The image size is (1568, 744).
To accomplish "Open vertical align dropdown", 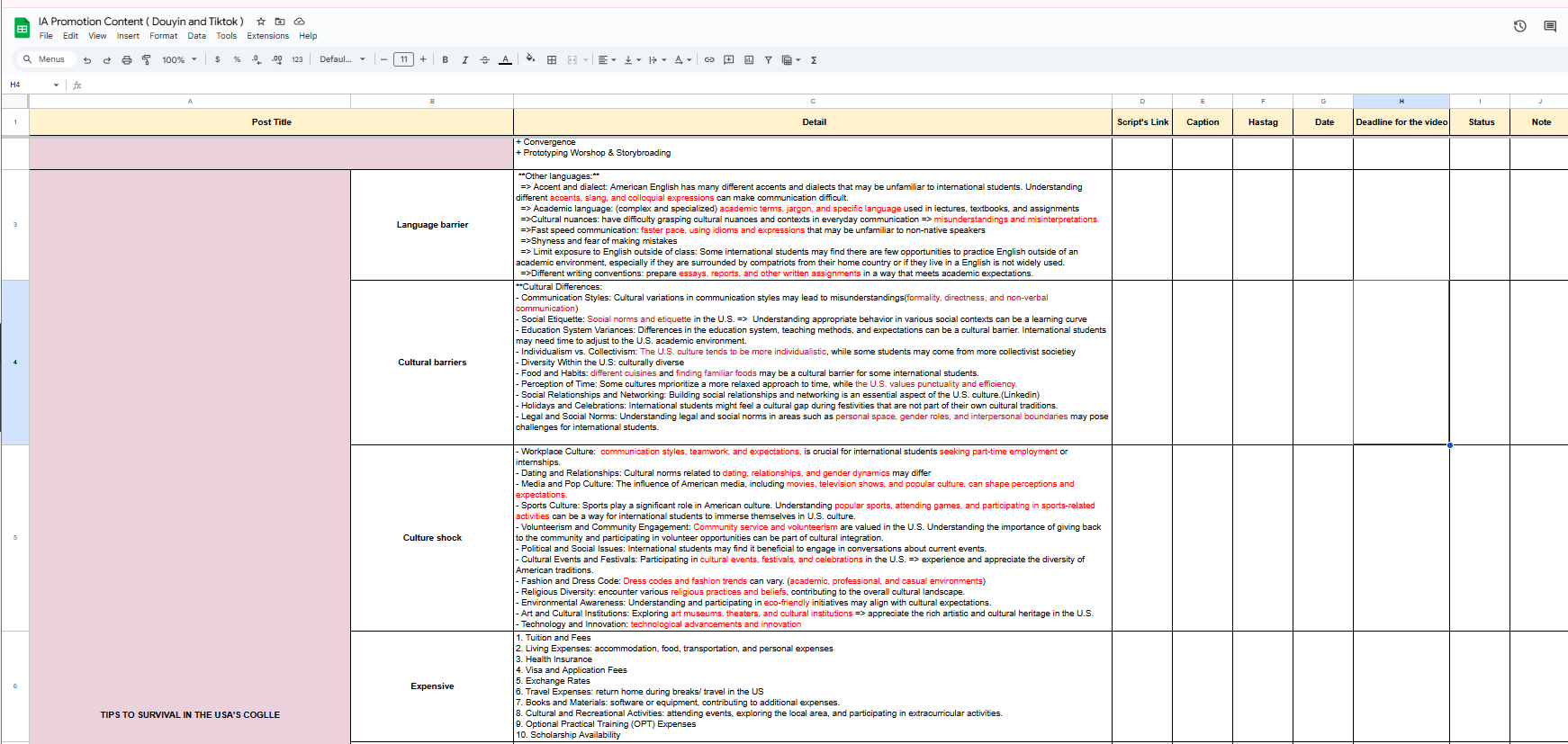I will (x=633, y=60).
